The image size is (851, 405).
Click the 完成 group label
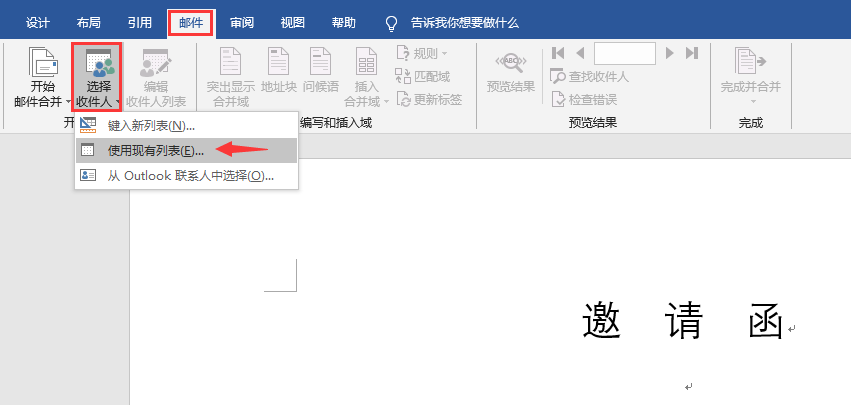(x=751, y=123)
